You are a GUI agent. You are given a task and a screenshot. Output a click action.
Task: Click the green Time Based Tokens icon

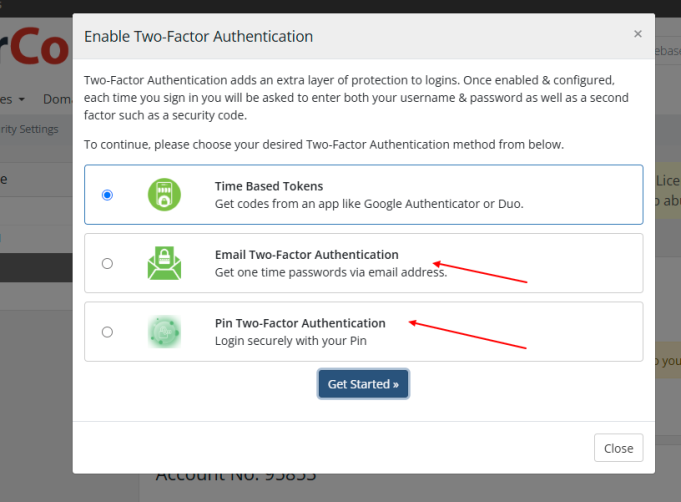(164, 195)
